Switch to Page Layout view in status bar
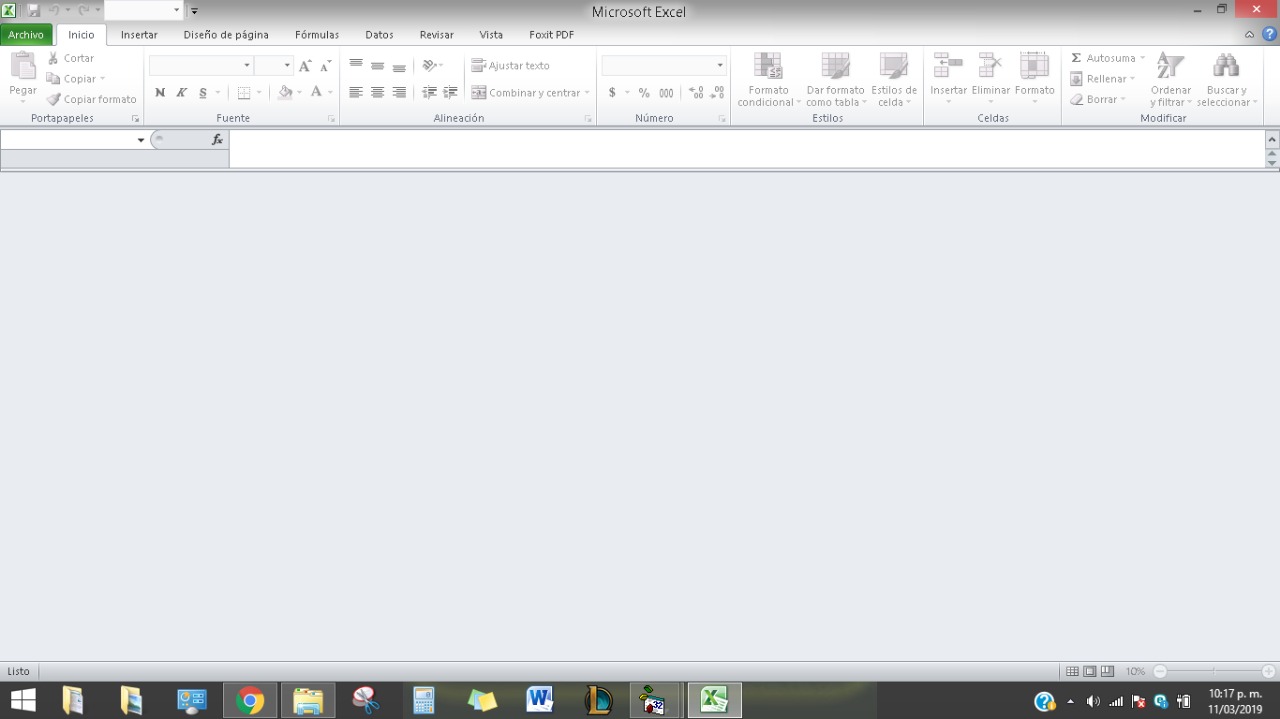The image size is (1280, 719). 1090,671
